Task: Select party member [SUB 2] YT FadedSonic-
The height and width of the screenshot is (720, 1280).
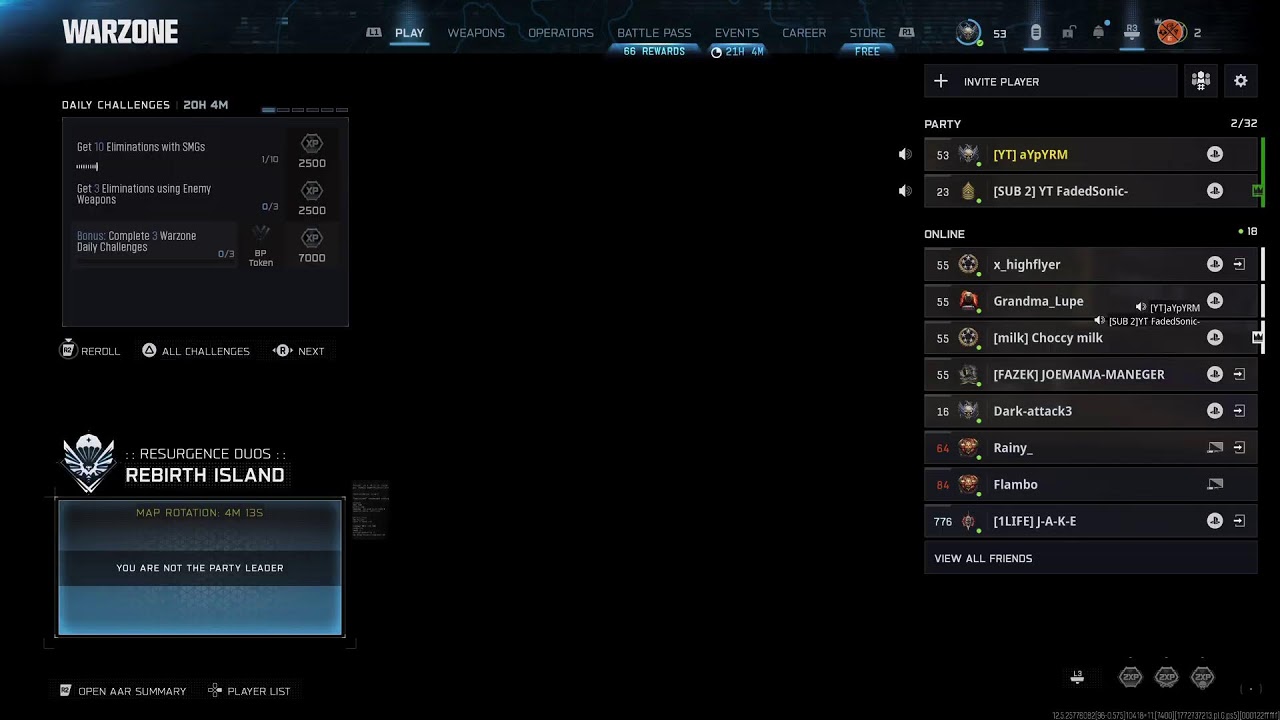Action: 1091,191
